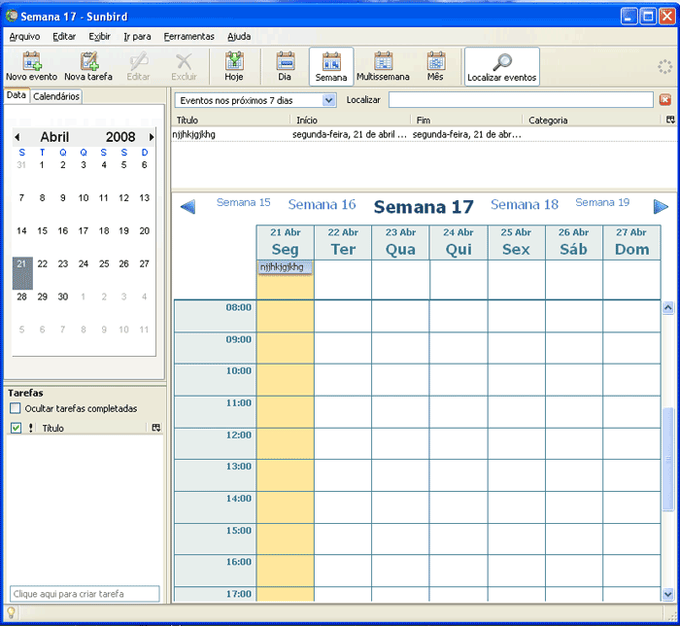Select the Semana week view
Viewport: 680px width, 626px height.
(331, 66)
